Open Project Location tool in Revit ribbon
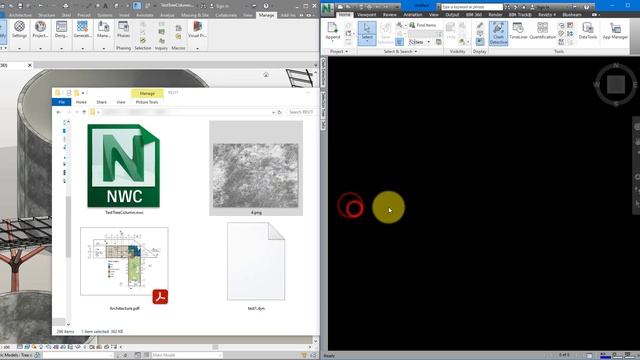This screenshot has height=360, width=640. [40, 29]
